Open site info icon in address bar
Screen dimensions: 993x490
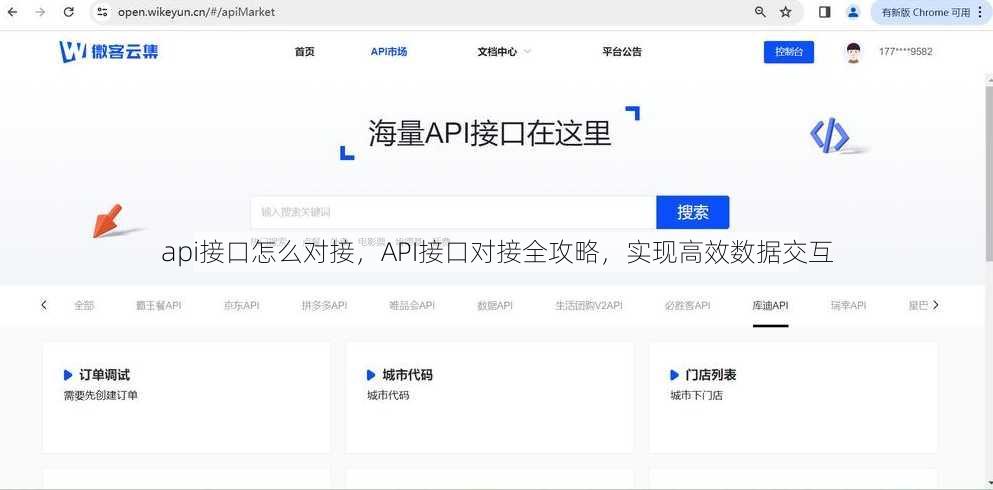point(102,12)
